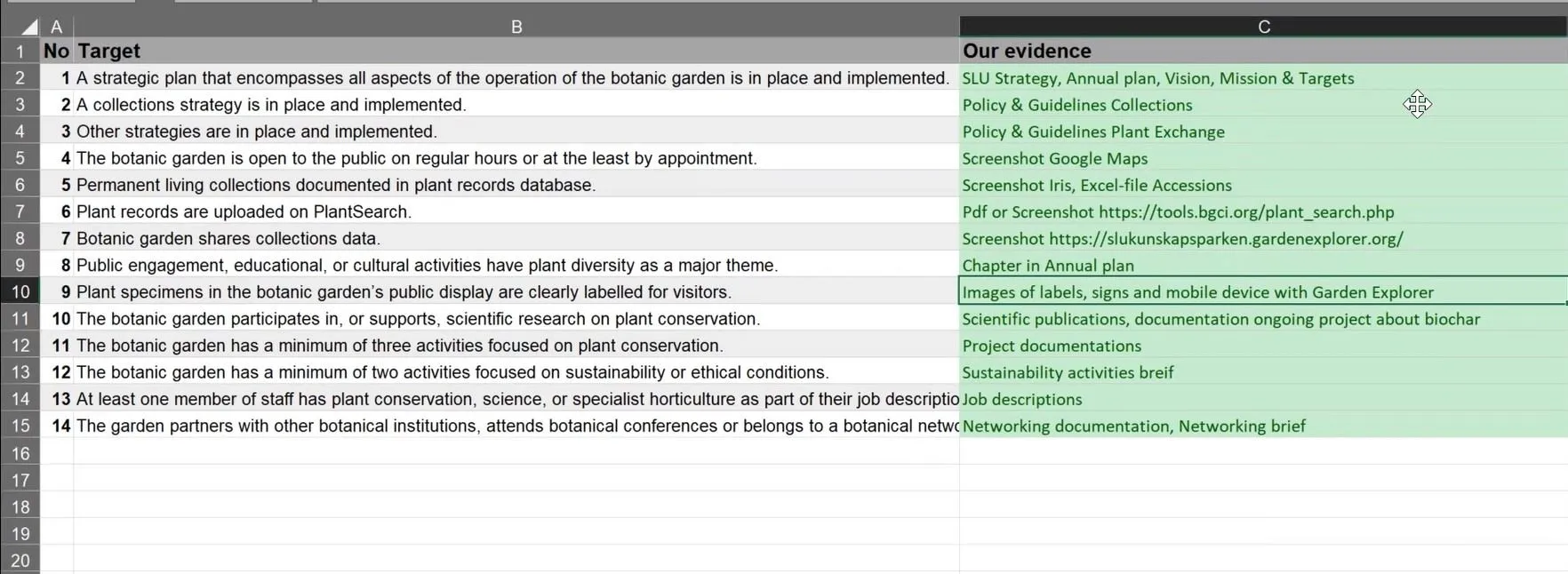Select cell 'Policy & Guidelines Plant Exchange'
Image resolution: width=1568 pixels, height=574 pixels.
1264,132
